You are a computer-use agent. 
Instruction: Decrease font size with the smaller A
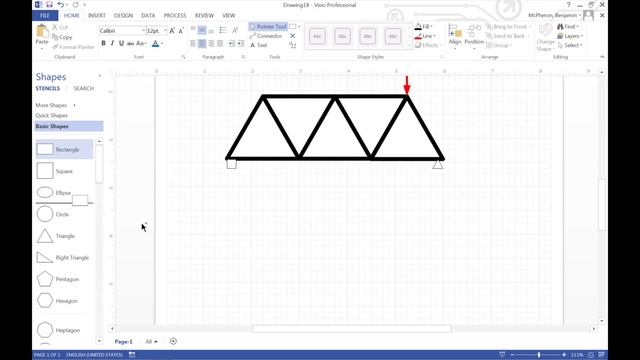(181, 31)
